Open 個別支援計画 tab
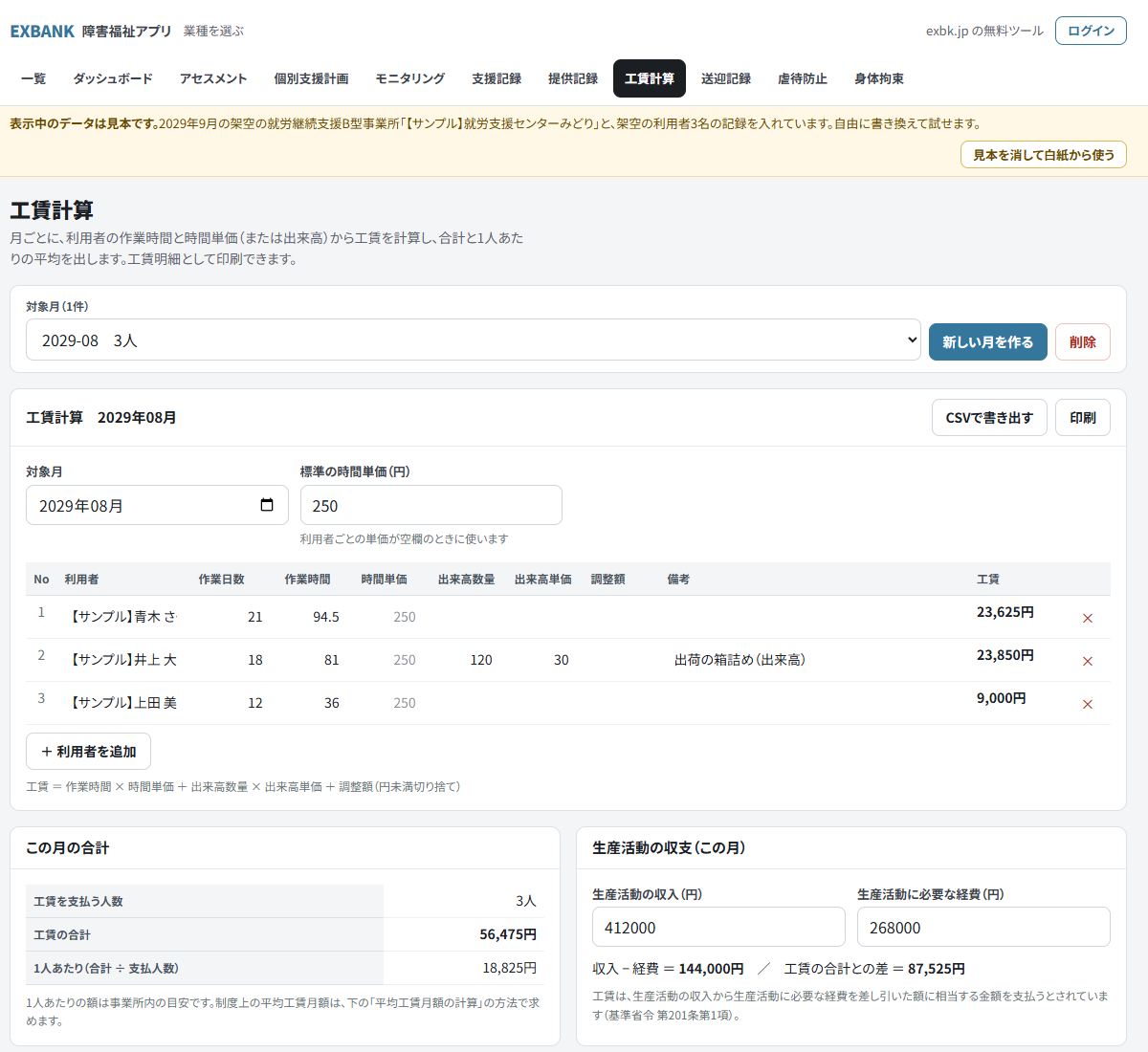This screenshot has width=1148, height=1052. click(311, 78)
